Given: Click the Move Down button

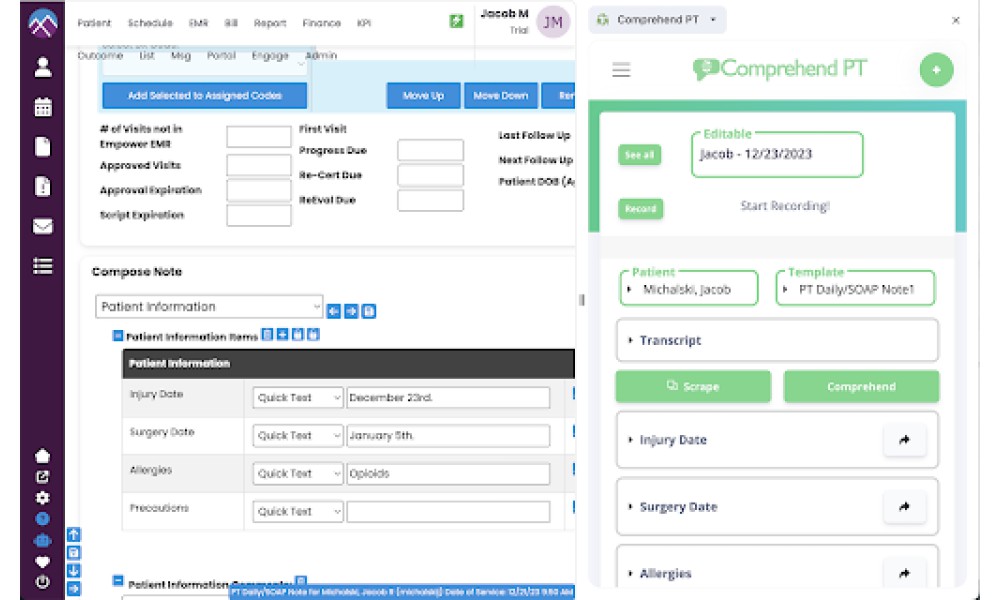Looking at the screenshot, I should point(501,96).
